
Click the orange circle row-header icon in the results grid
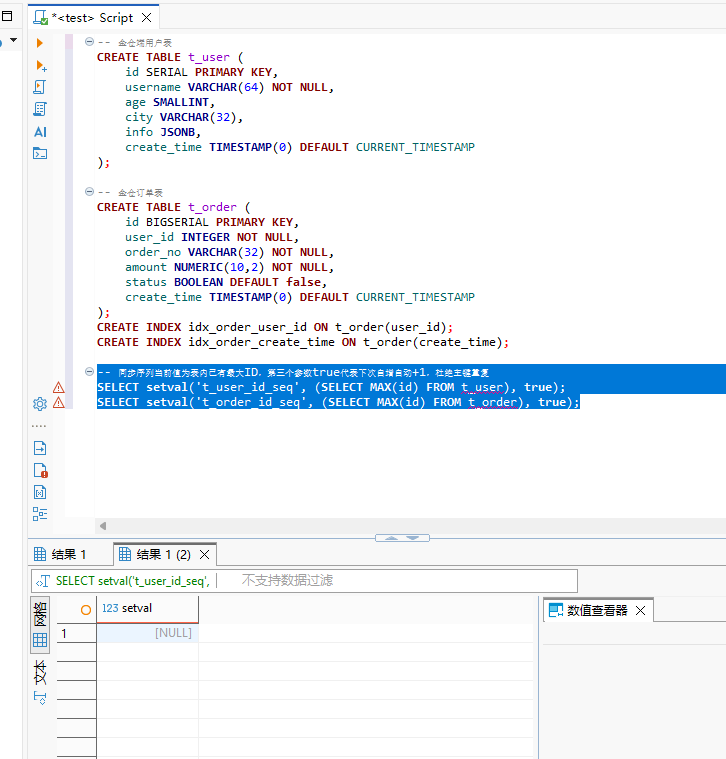(86, 610)
